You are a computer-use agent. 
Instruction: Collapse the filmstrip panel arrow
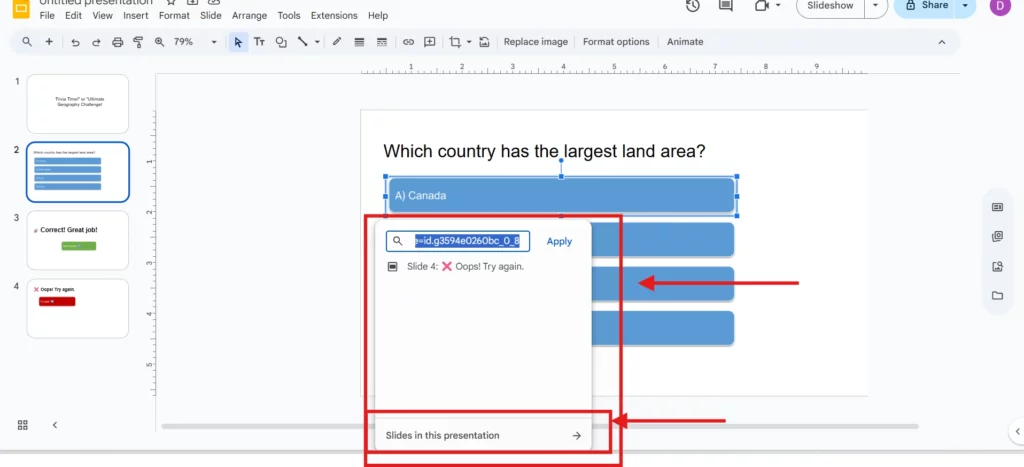(x=55, y=425)
